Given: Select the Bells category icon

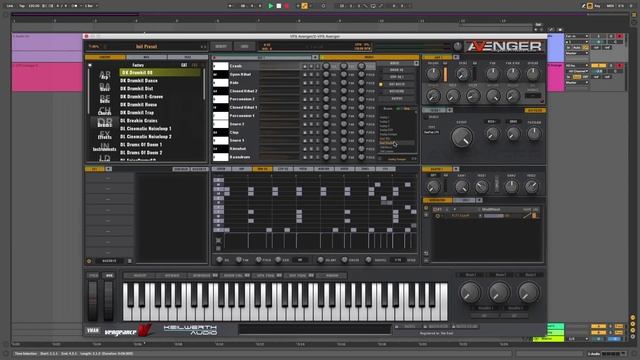Looking at the screenshot, I should [x=105, y=99].
